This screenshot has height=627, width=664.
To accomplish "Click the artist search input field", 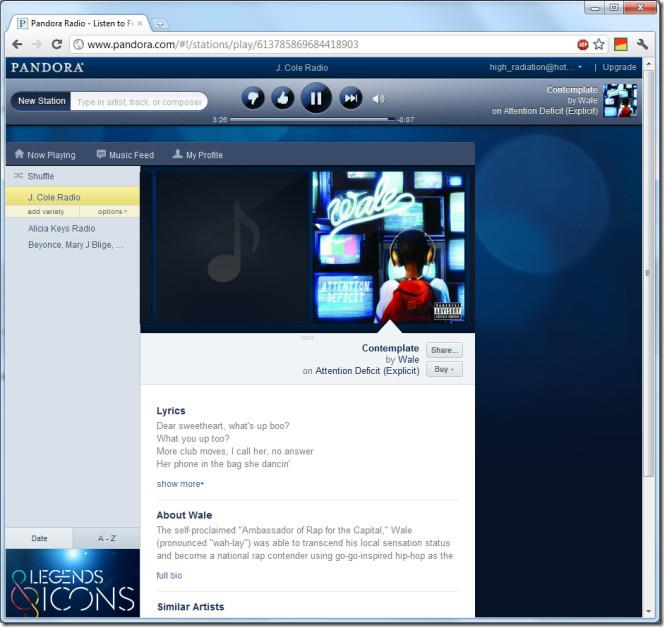I will point(138,102).
